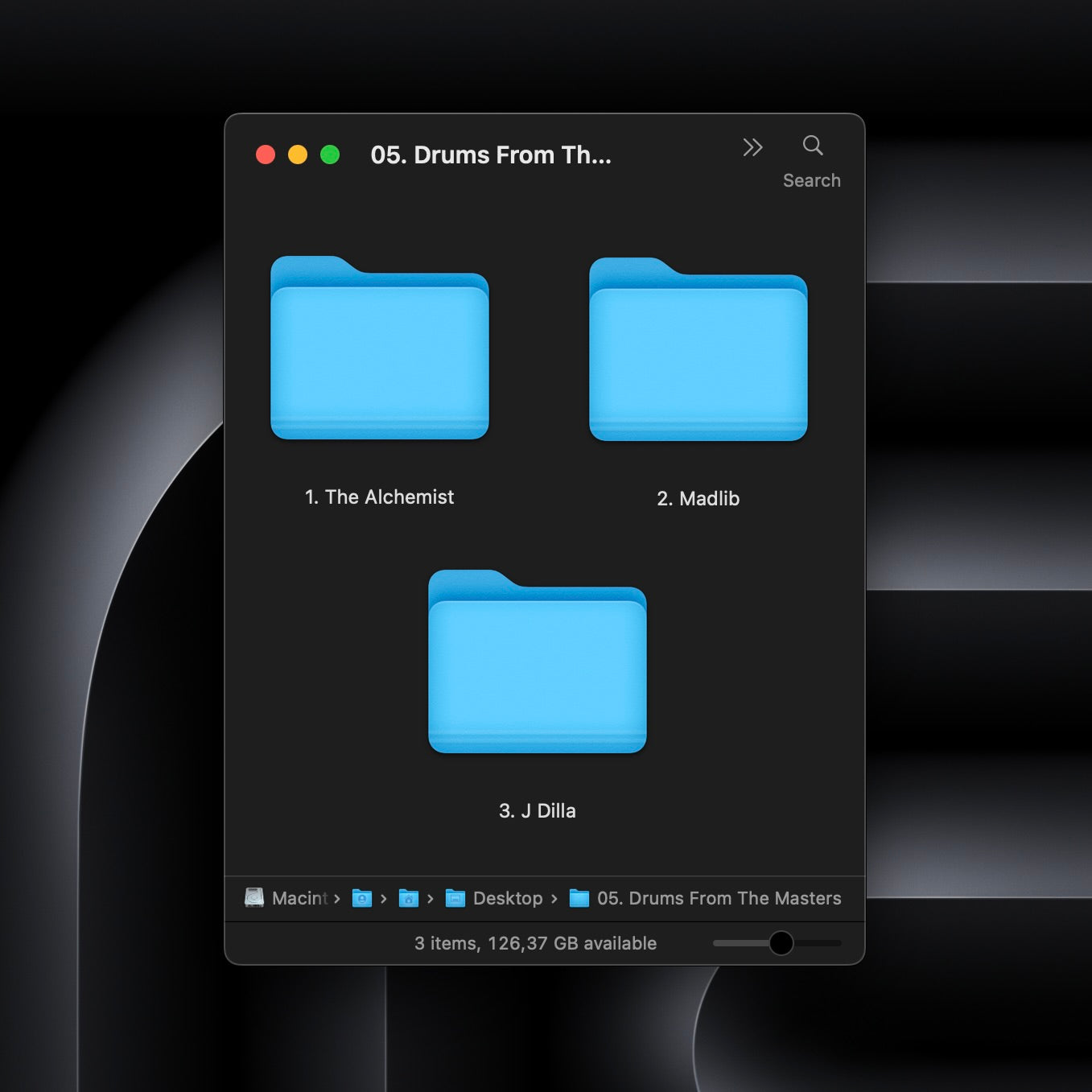Close the Finder window with red button
The height and width of the screenshot is (1092, 1092).
(x=266, y=155)
